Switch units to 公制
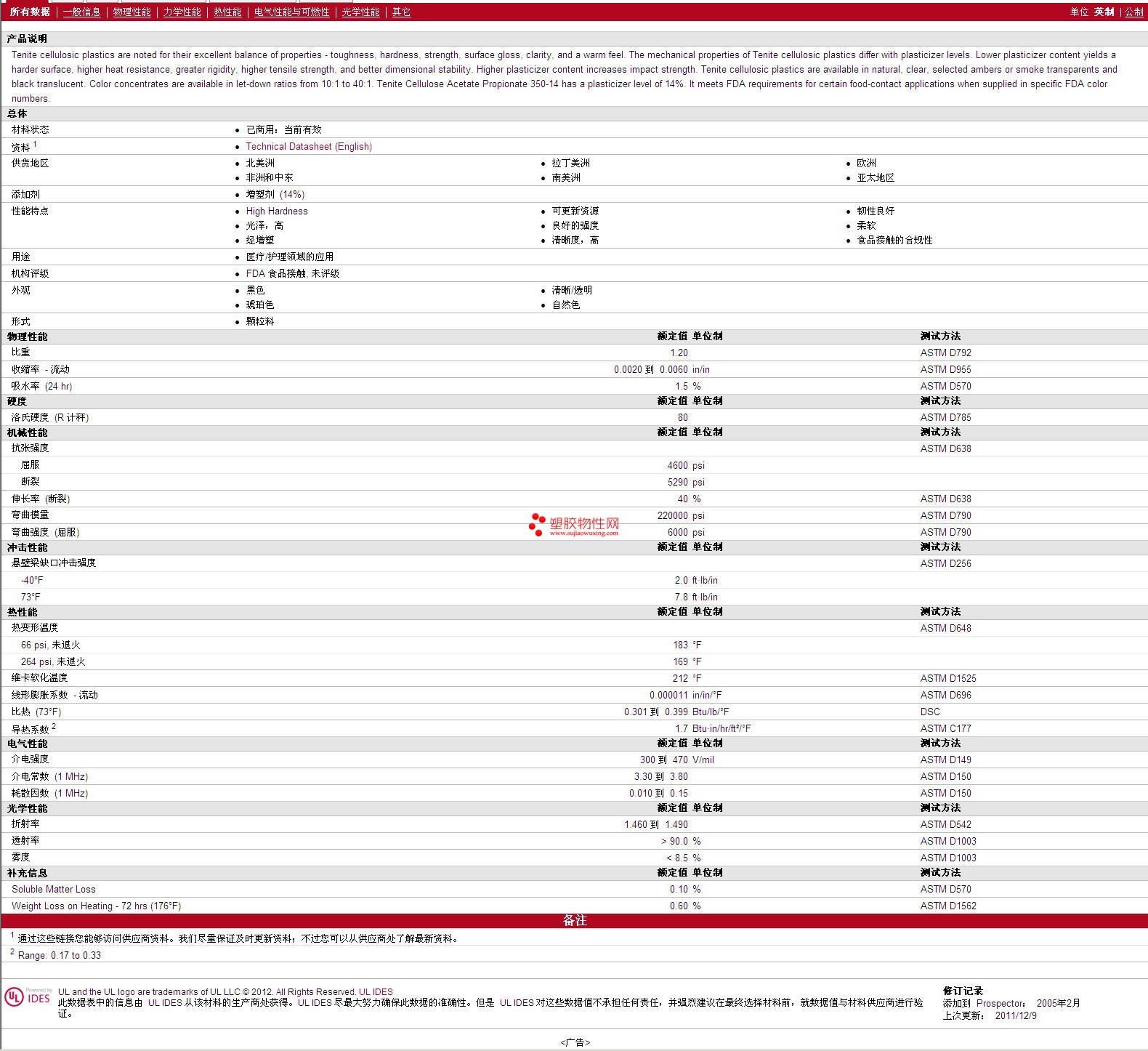This screenshot has width=1148, height=1051. 1133,12
